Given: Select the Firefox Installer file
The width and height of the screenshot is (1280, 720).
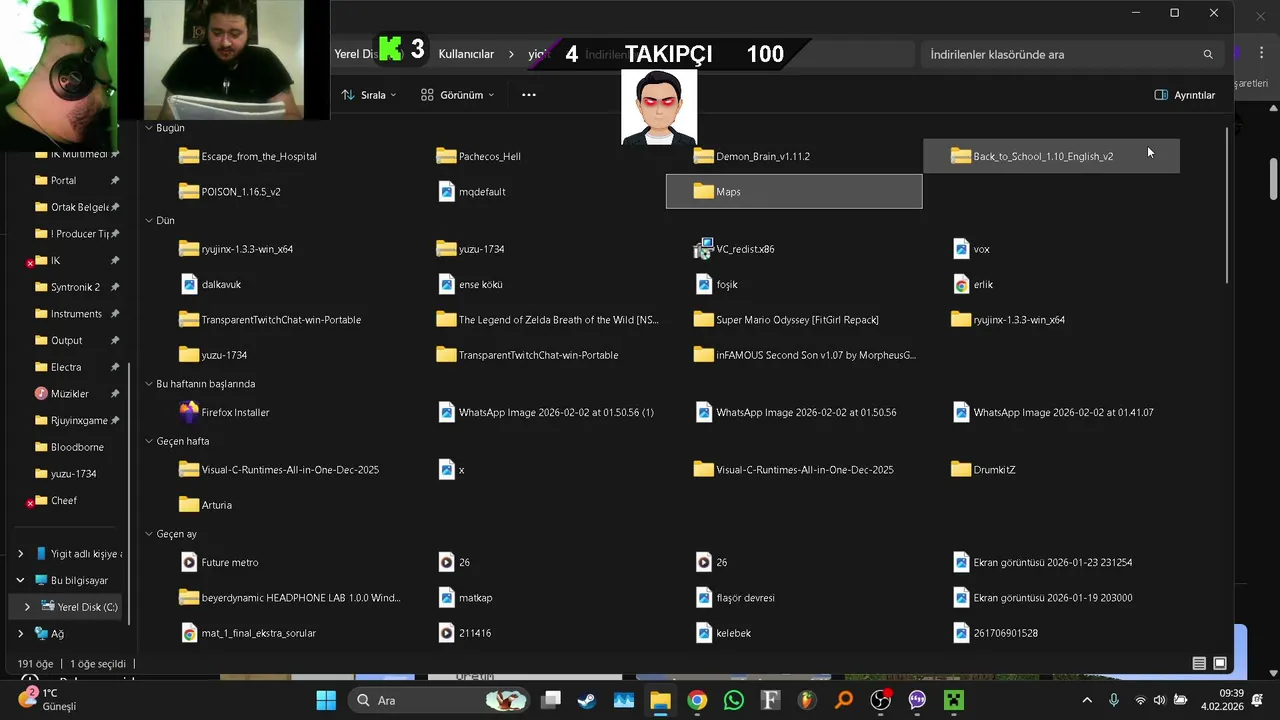Looking at the screenshot, I should tap(225, 412).
